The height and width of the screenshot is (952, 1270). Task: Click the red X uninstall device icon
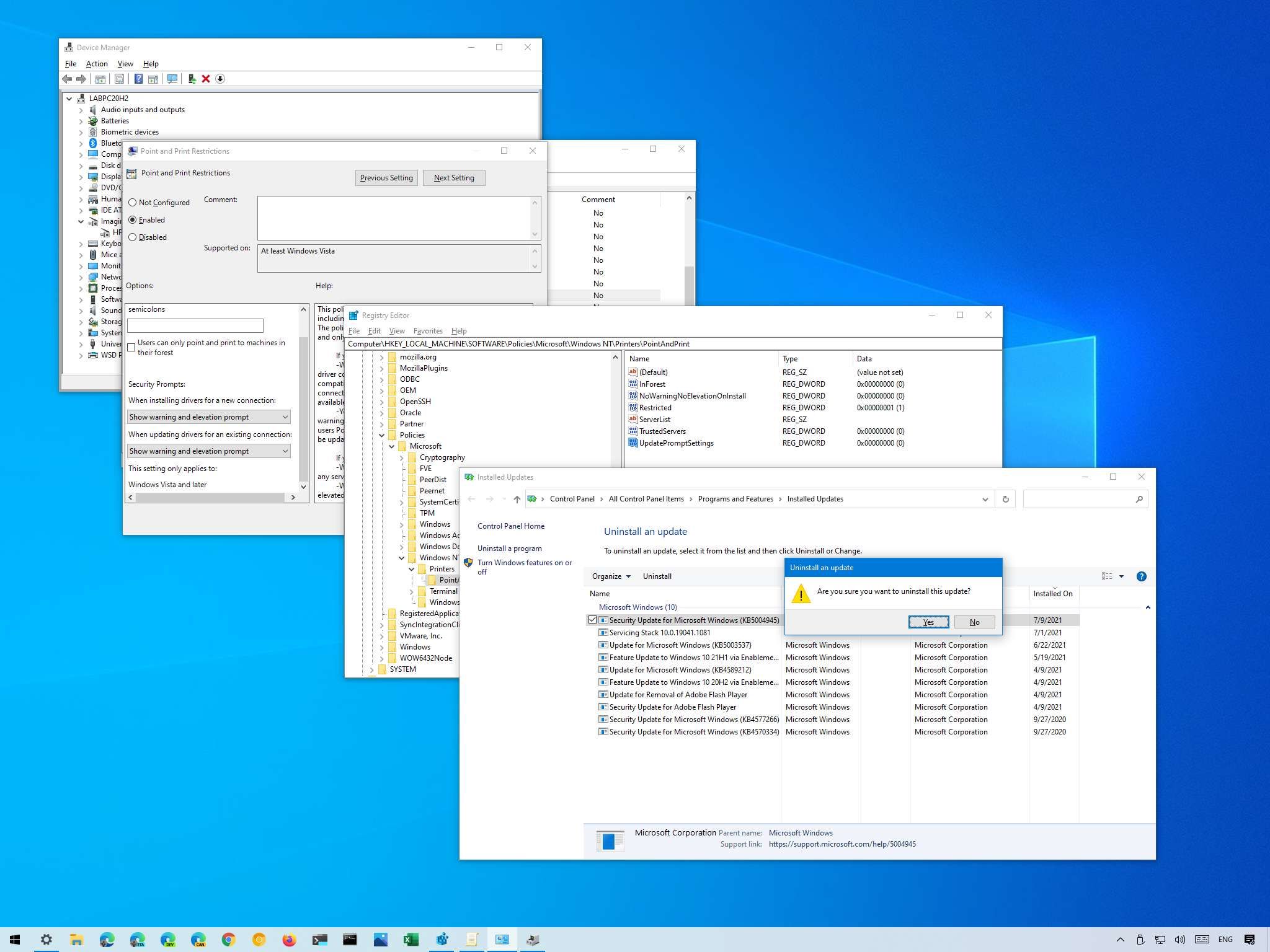[x=206, y=79]
